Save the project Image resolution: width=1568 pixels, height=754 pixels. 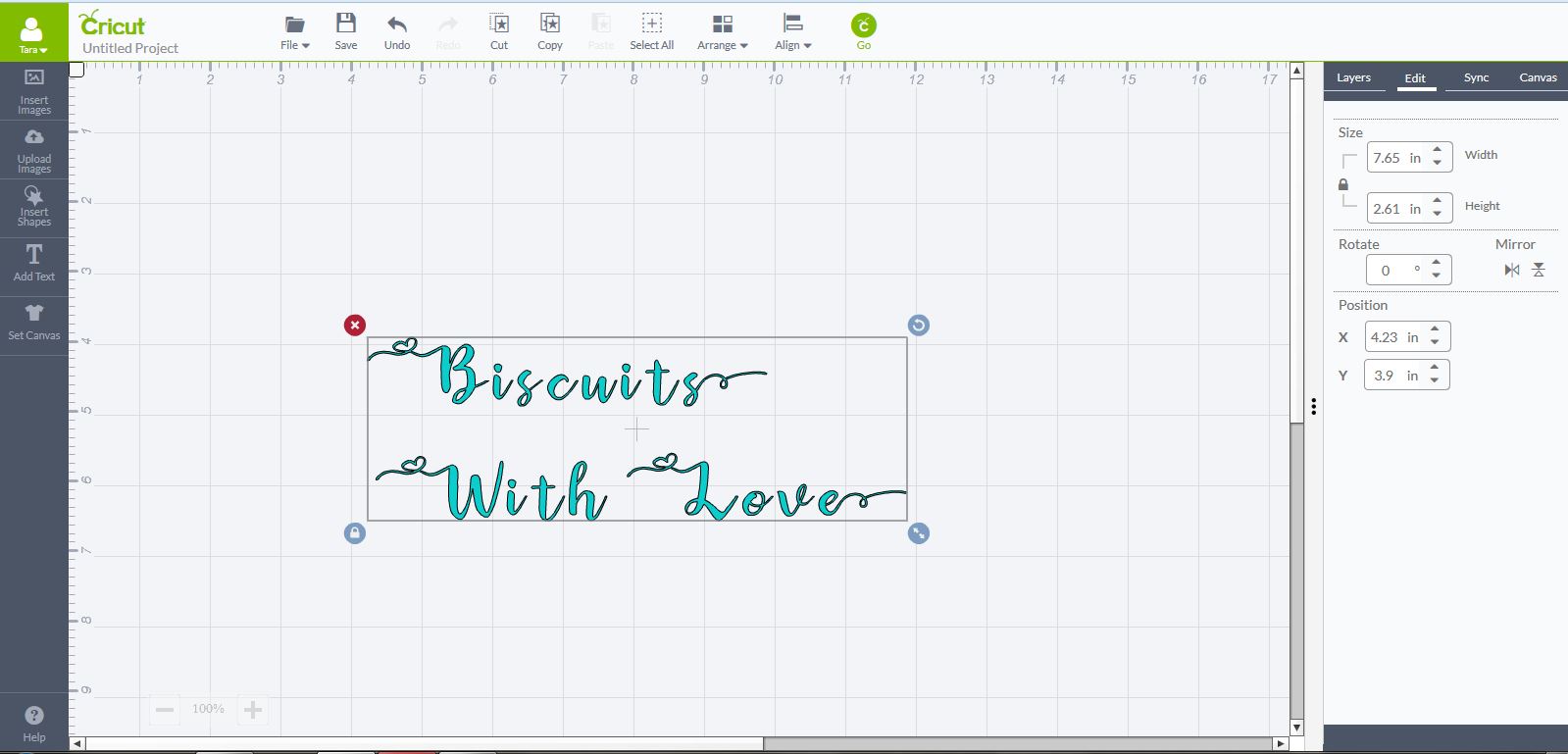click(346, 32)
